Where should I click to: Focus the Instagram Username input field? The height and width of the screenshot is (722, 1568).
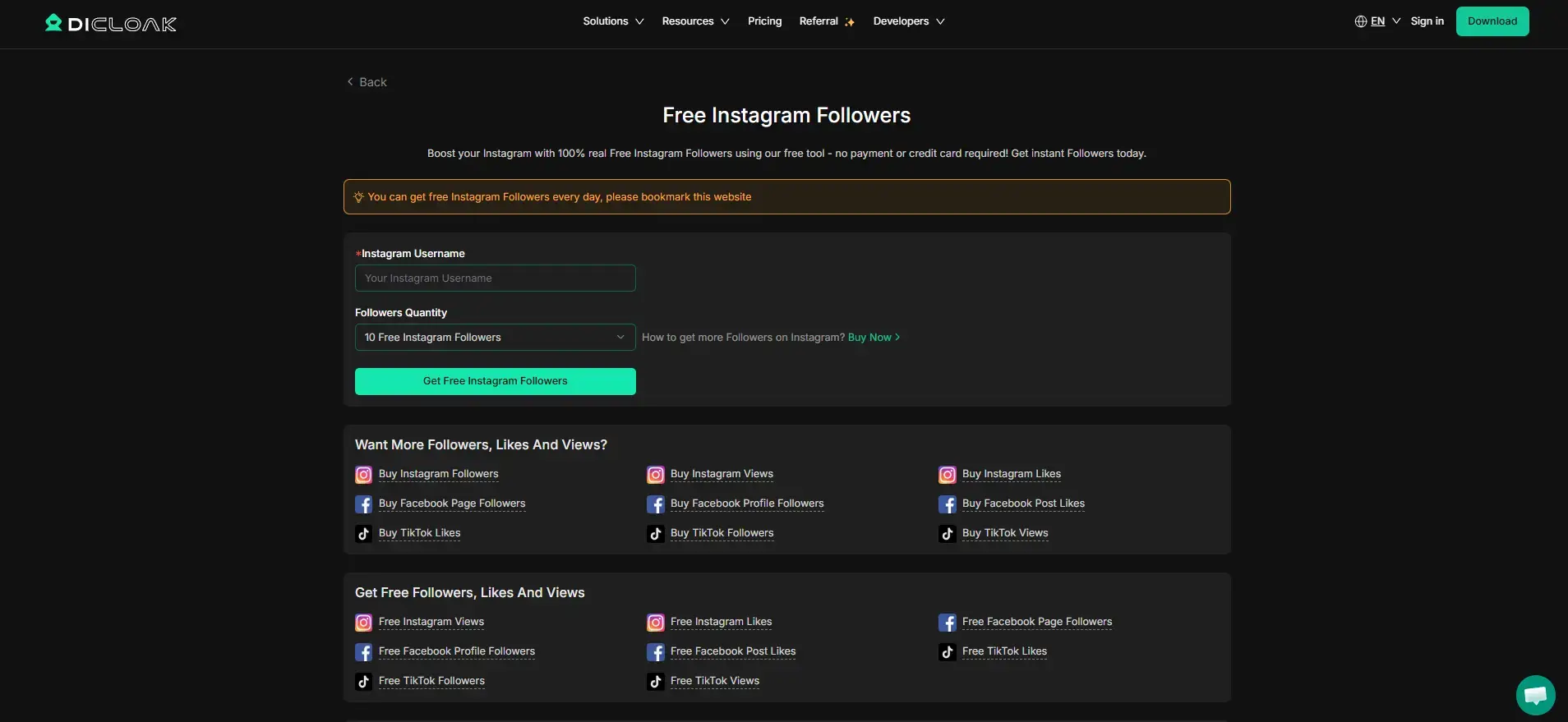coord(495,278)
